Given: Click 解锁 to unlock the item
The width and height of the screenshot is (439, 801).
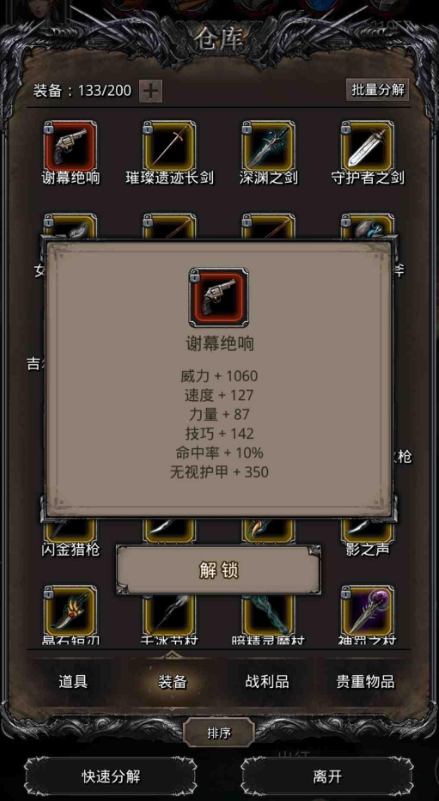Looking at the screenshot, I should (219, 570).
